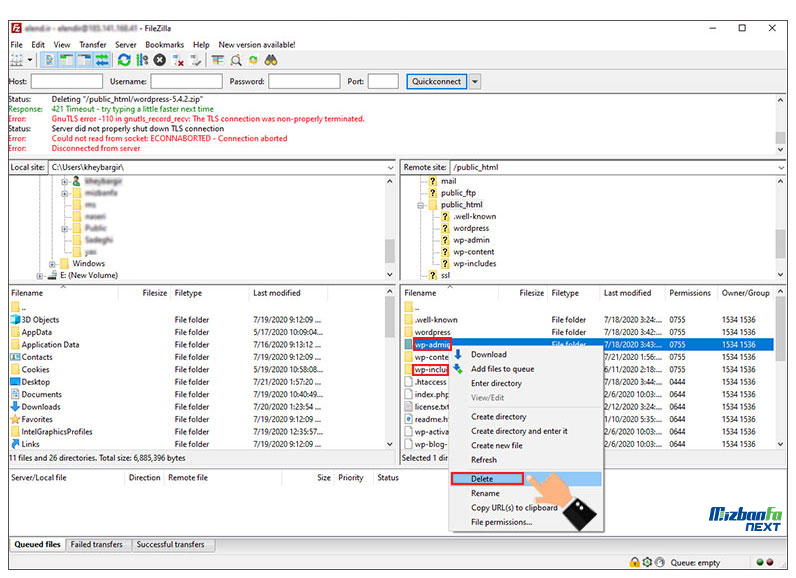The image size is (796, 578).
Task: Open the Server menu
Action: coord(125,45)
